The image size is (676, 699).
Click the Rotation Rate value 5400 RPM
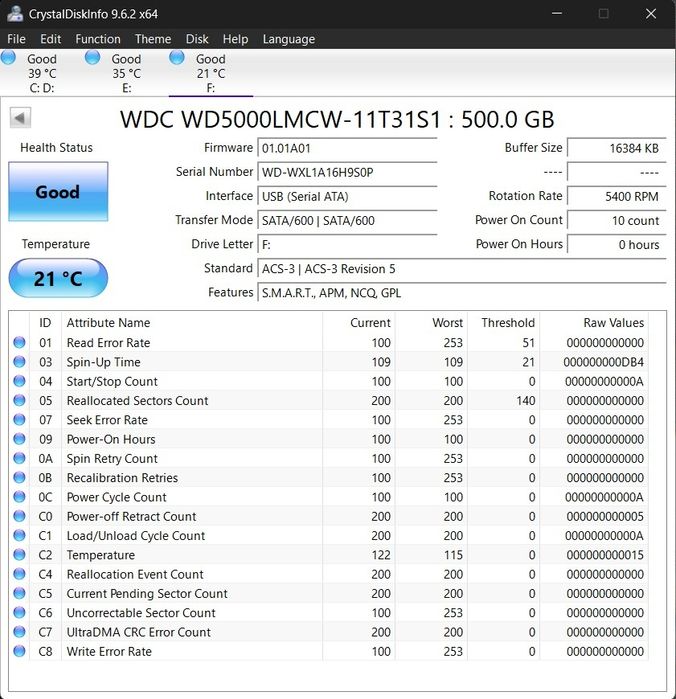pos(617,197)
